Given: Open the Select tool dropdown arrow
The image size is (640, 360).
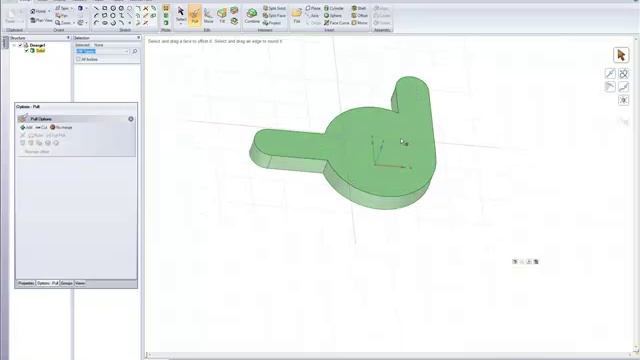Looking at the screenshot, I should [180, 24].
